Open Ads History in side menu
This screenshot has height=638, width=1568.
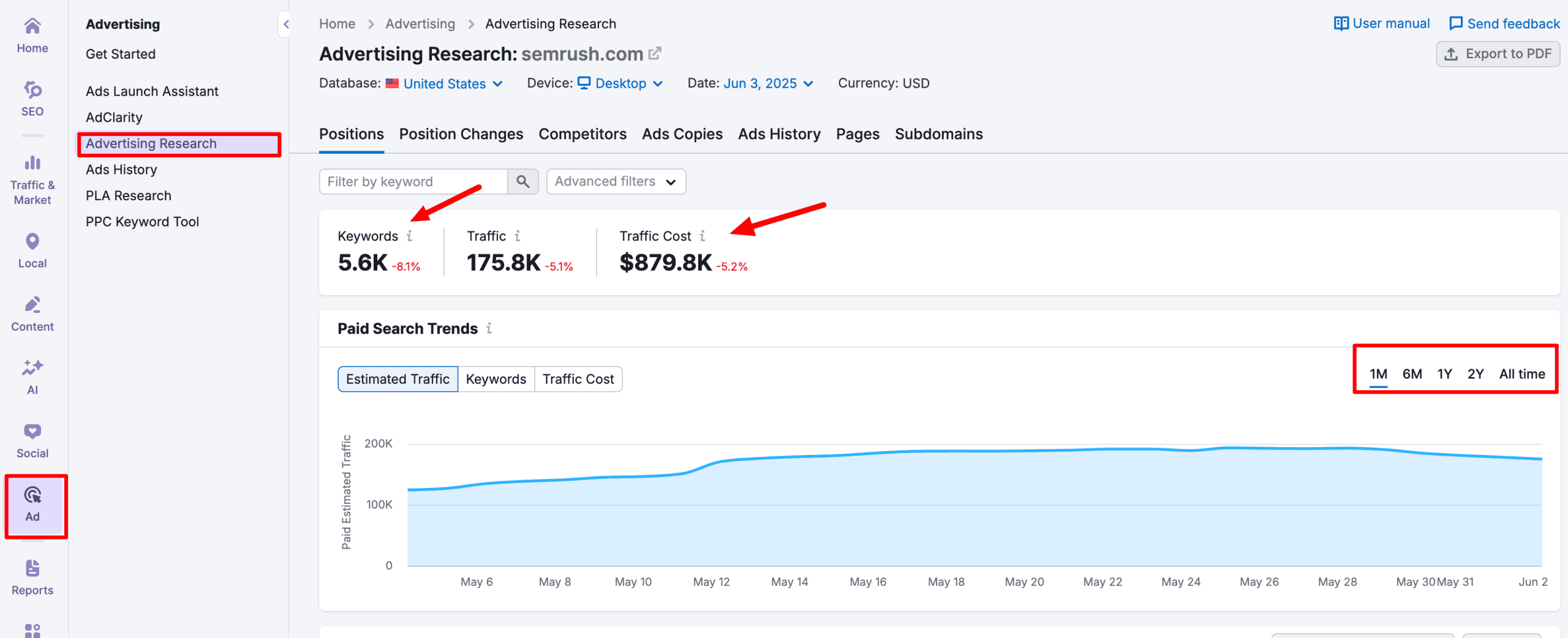tap(121, 170)
